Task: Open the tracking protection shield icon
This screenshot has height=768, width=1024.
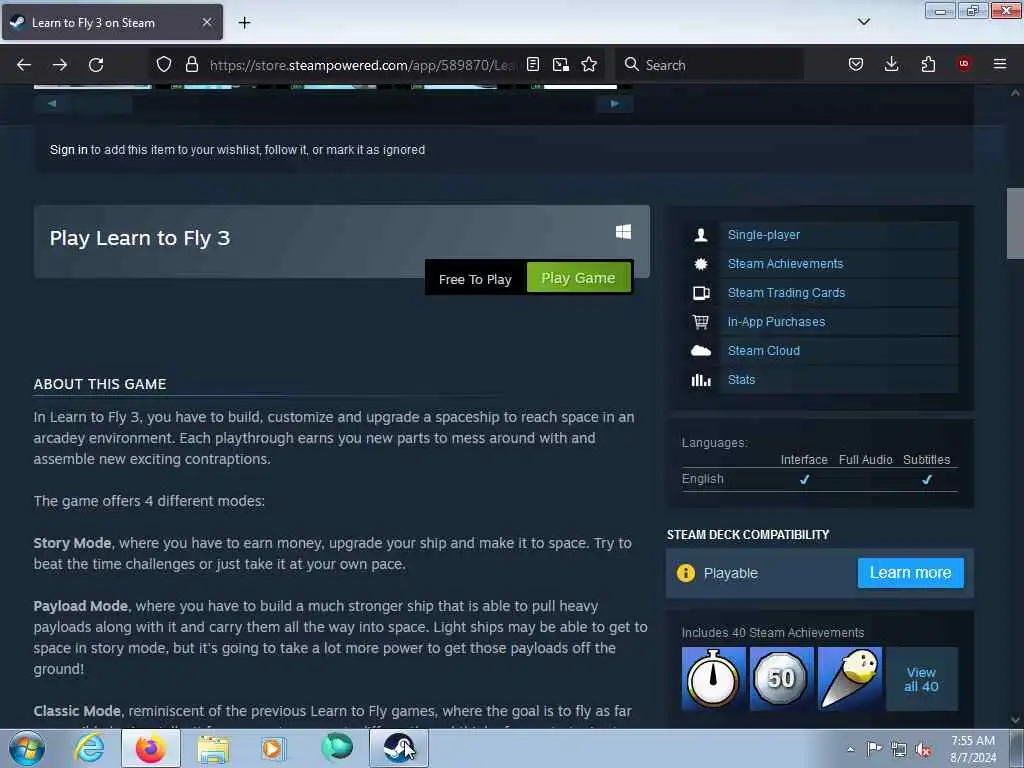Action: tap(164, 64)
